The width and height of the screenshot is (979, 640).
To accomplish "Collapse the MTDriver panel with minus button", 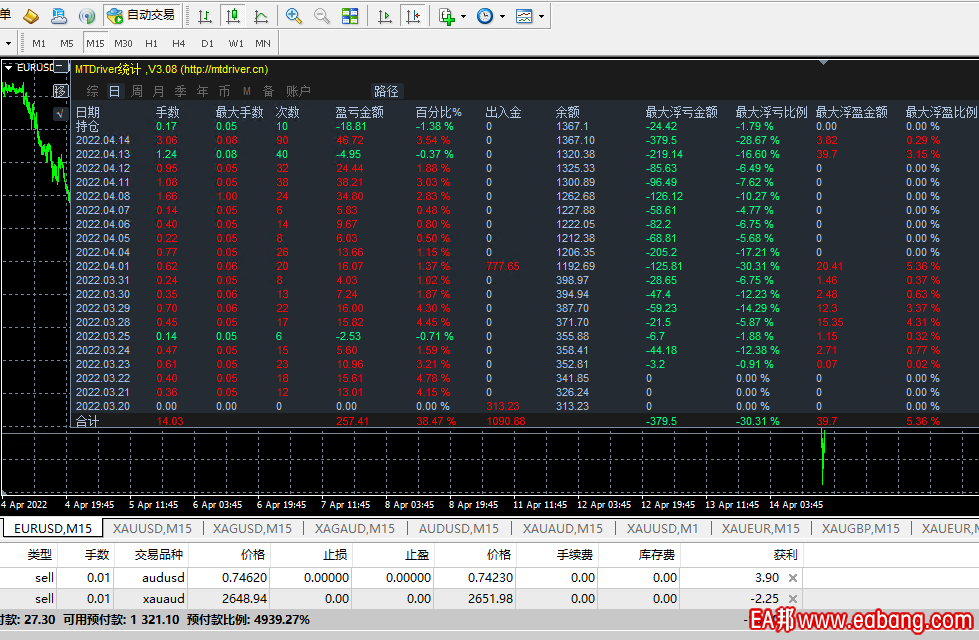I will pyautogui.click(x=60, y=67).
